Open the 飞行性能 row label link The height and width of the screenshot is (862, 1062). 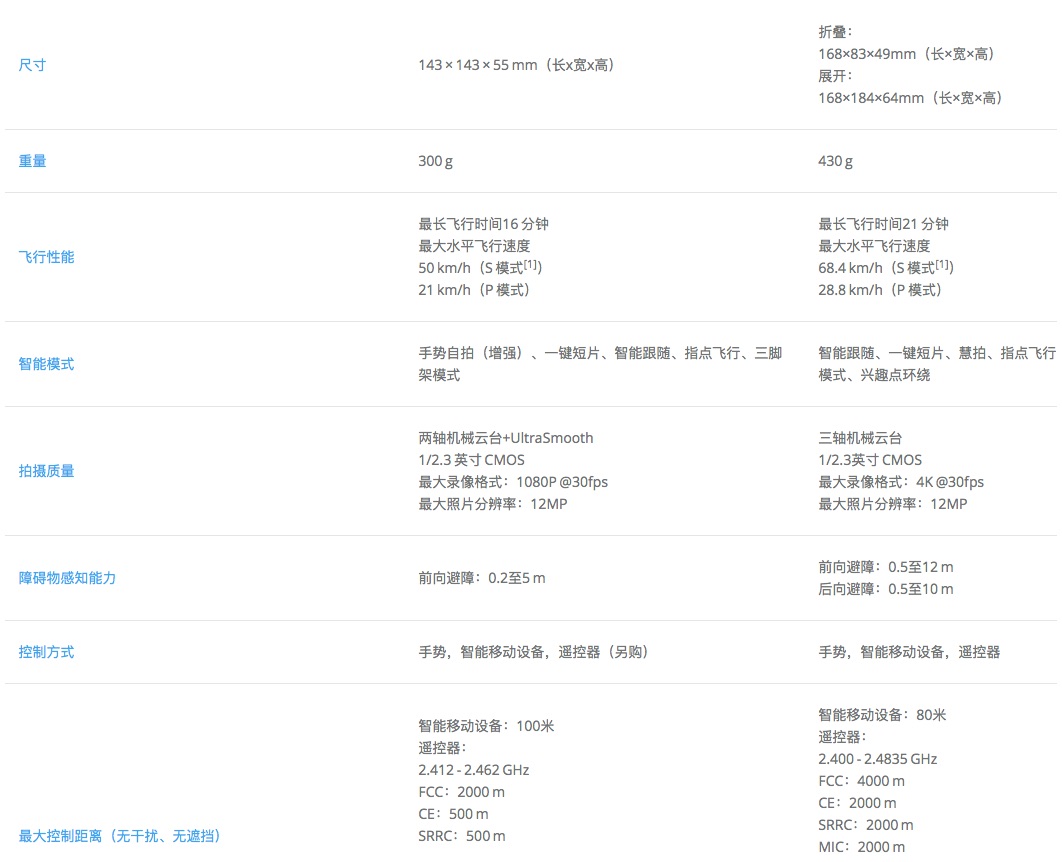click(x=46, y=257)
